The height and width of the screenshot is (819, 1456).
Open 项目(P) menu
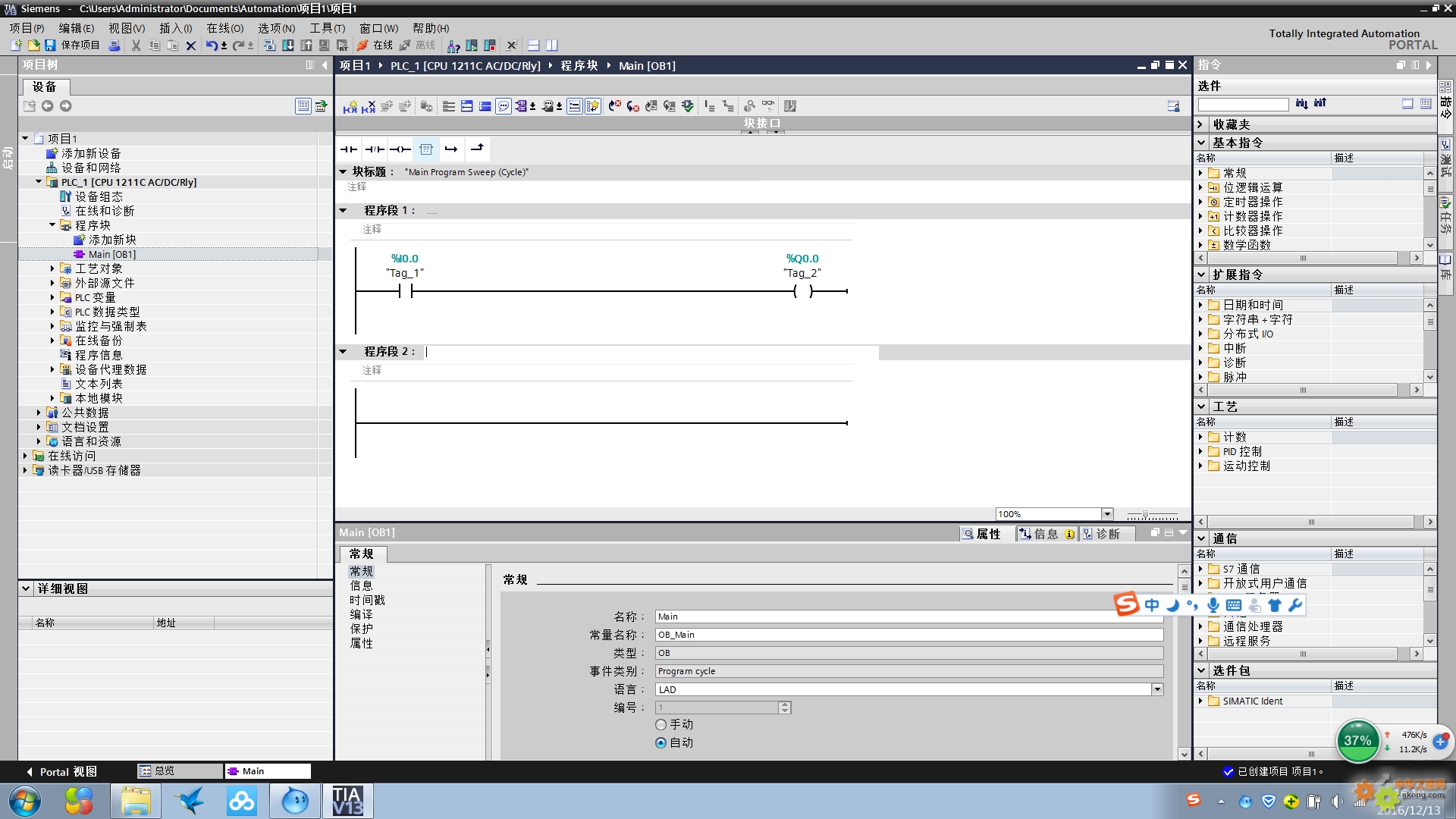(27, 28)
